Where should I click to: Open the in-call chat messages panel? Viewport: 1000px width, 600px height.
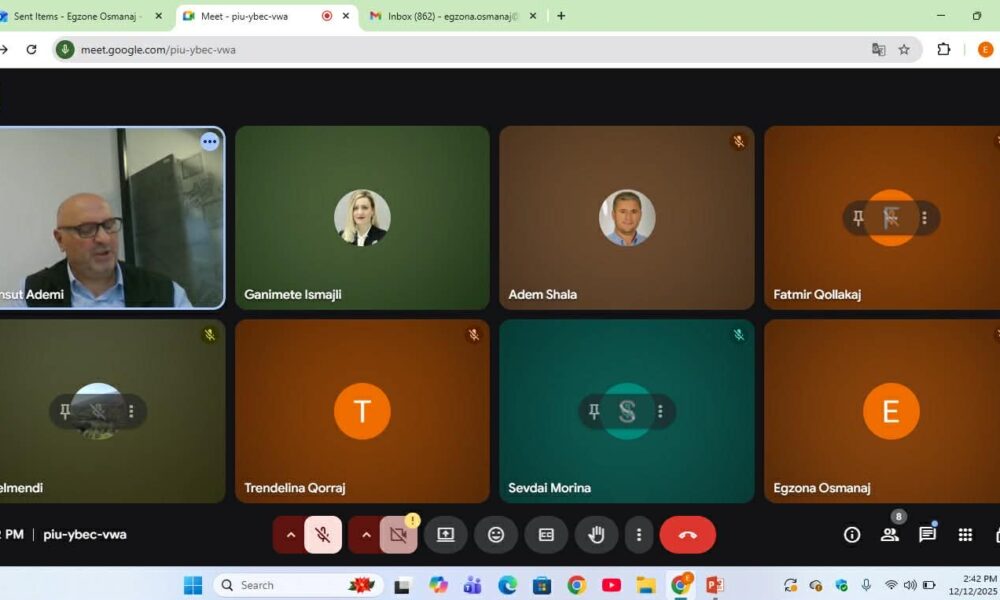pyautogui.click(x=927, y=535)
